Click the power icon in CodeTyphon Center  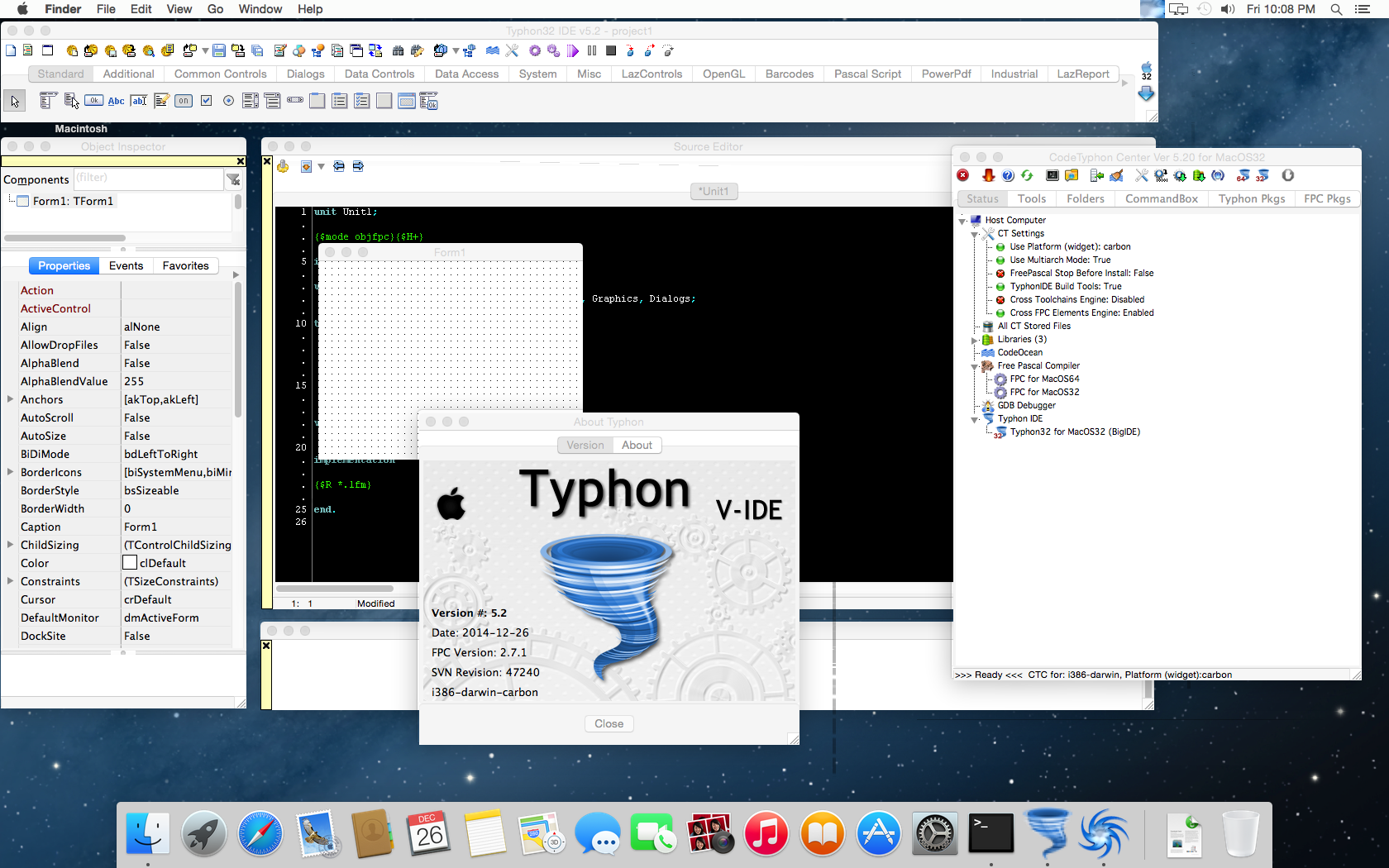tap(1287, 175)
